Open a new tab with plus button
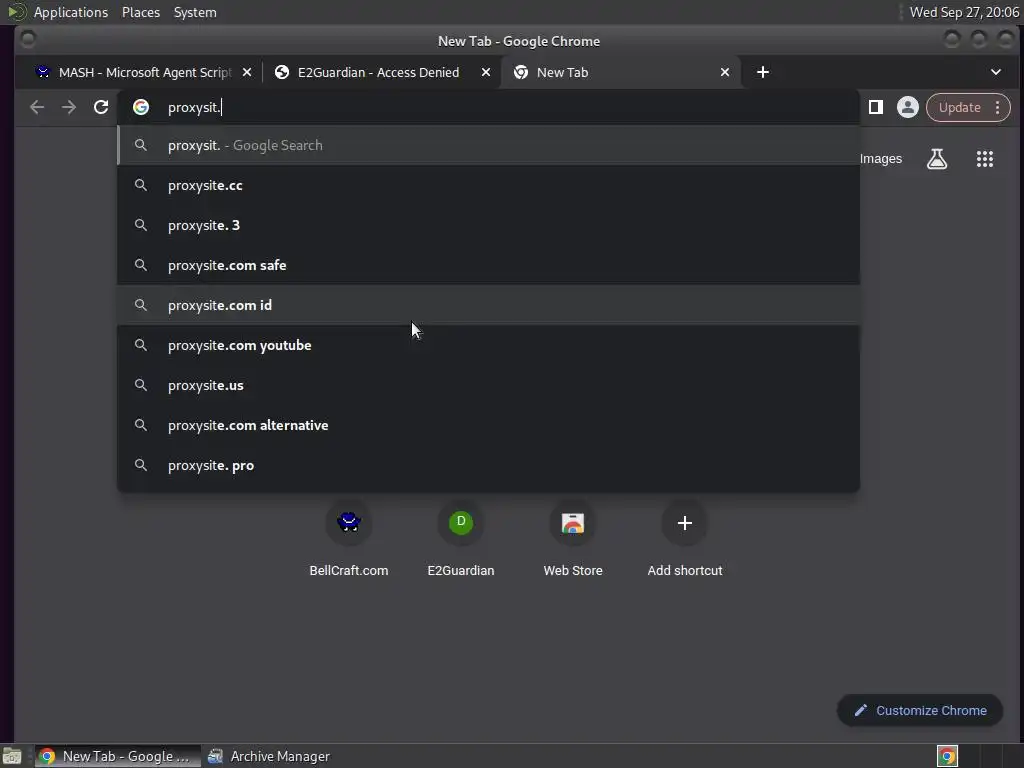Screen dimensions: 1024x768 [763, 72]
